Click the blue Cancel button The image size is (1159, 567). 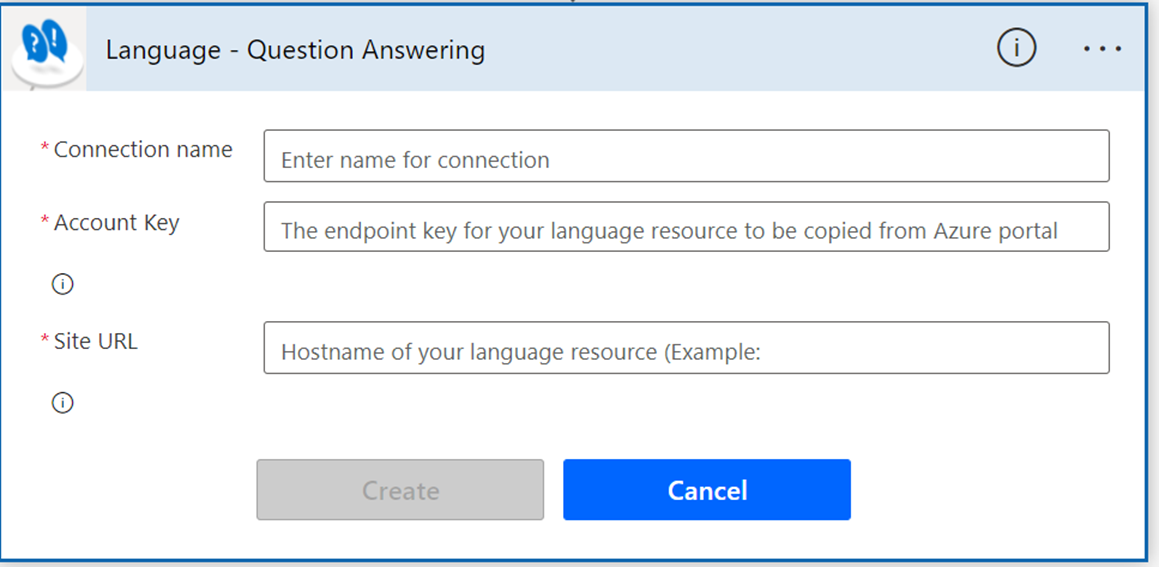point(706,490)
